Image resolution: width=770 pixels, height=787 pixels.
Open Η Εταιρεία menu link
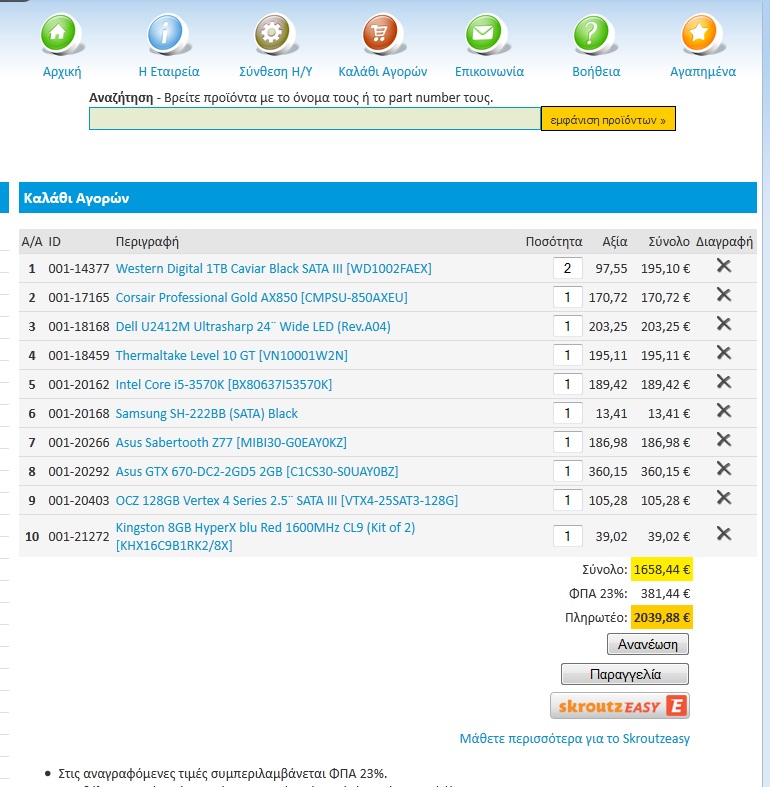[x=169, y=72]
